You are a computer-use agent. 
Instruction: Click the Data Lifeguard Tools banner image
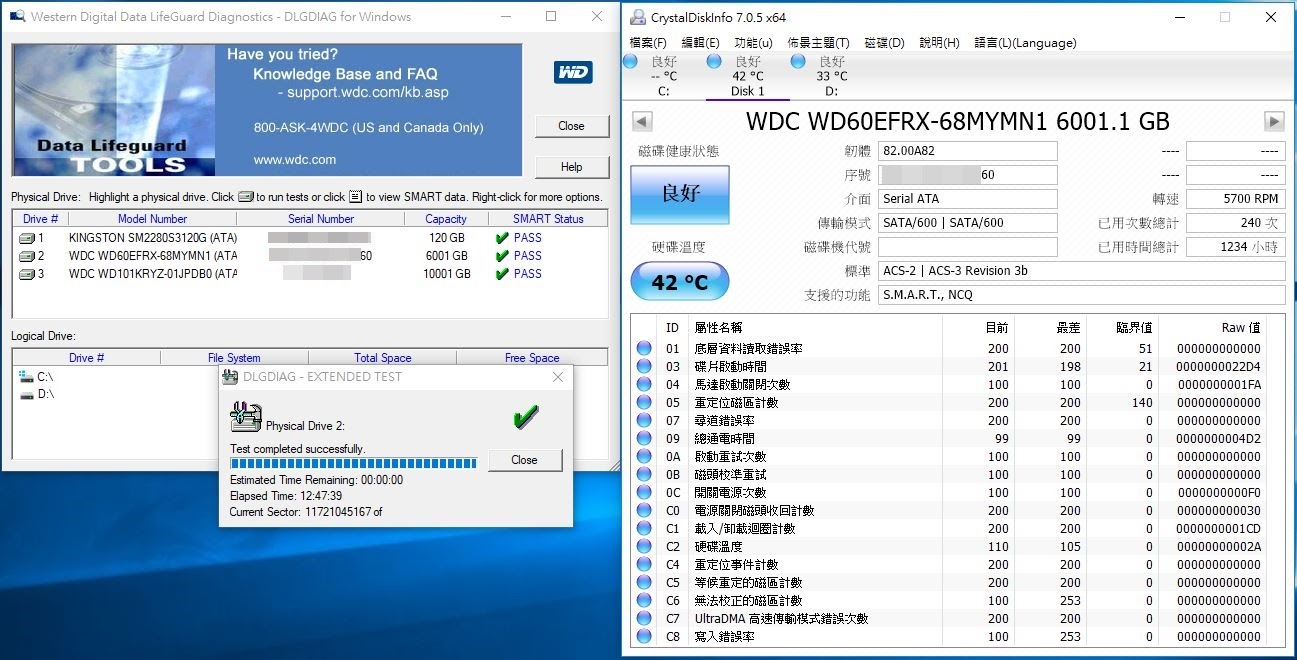coord(267,110)
